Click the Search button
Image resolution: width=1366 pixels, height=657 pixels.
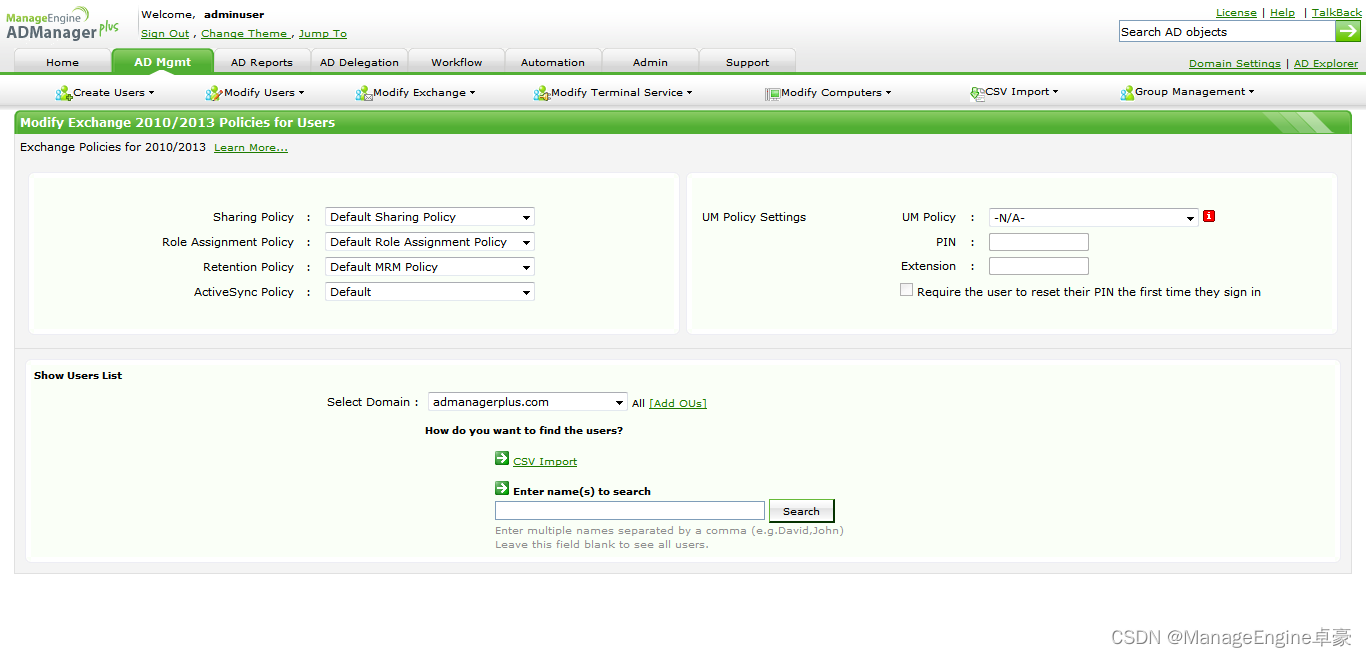pyautogui.click(x=801, y=511)
